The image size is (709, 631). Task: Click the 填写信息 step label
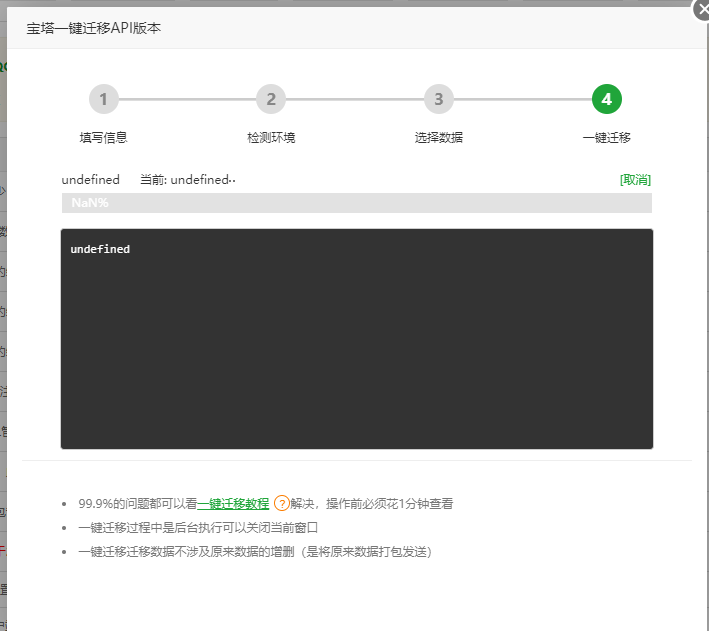104,138
